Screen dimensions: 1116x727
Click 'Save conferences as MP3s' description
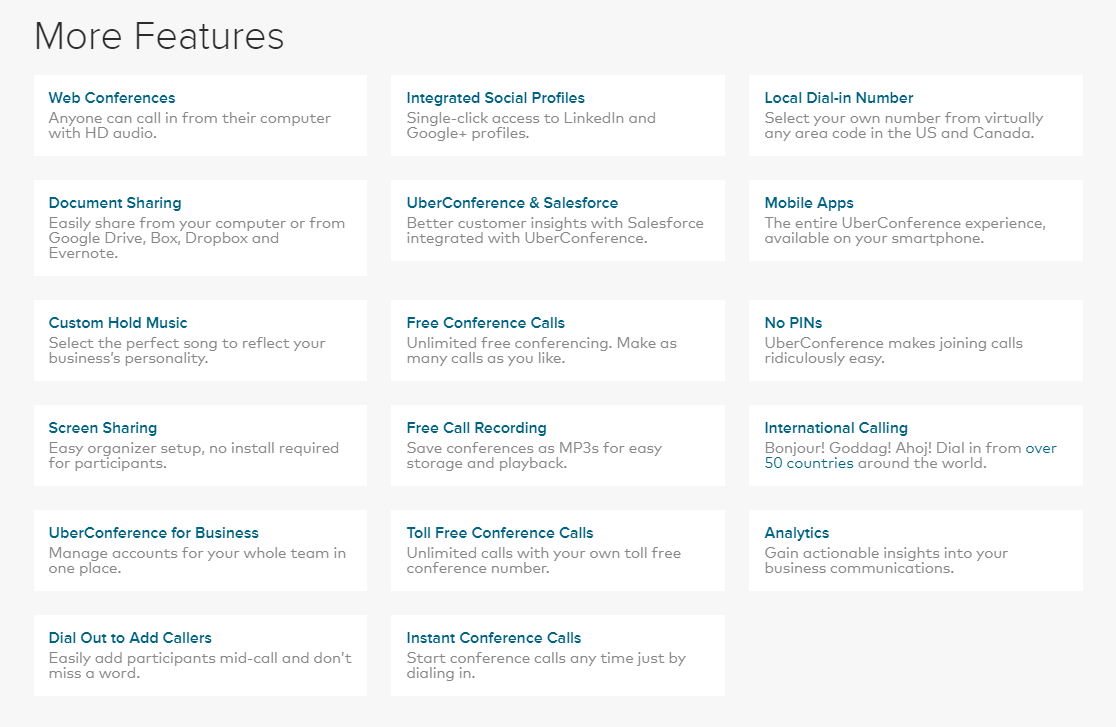(534, 455)
